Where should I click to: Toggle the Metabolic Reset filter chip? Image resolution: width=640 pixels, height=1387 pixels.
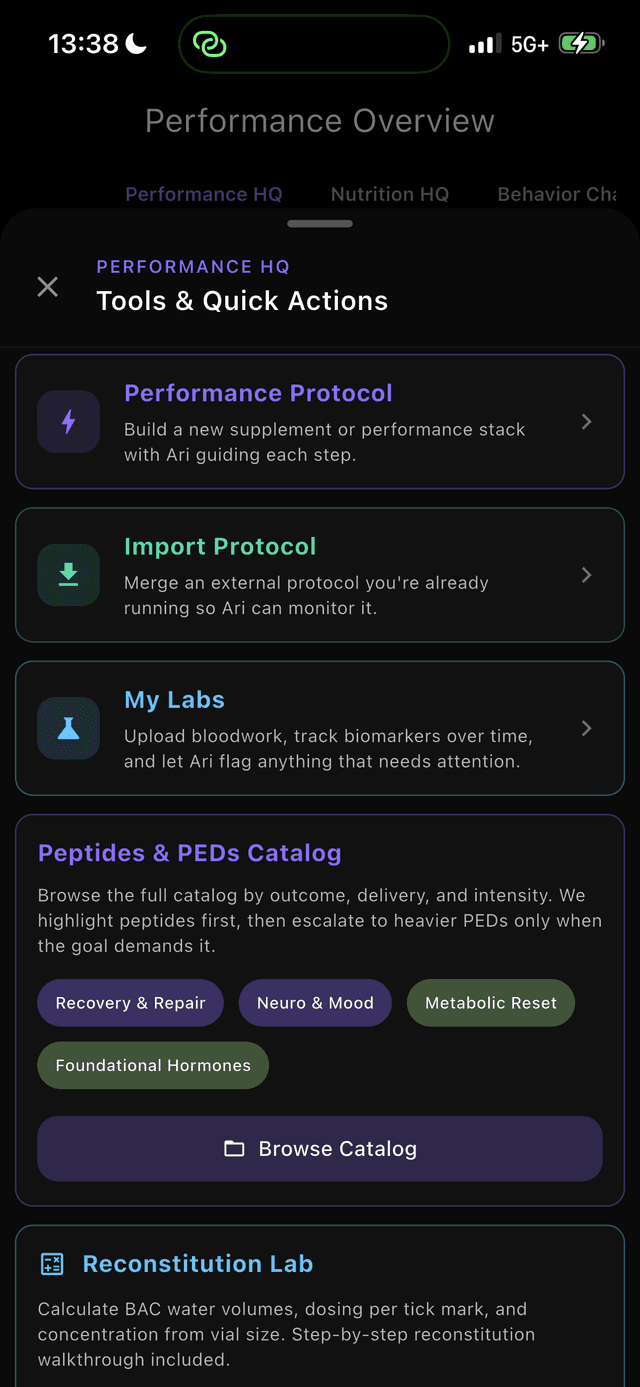click(491, 1003)
